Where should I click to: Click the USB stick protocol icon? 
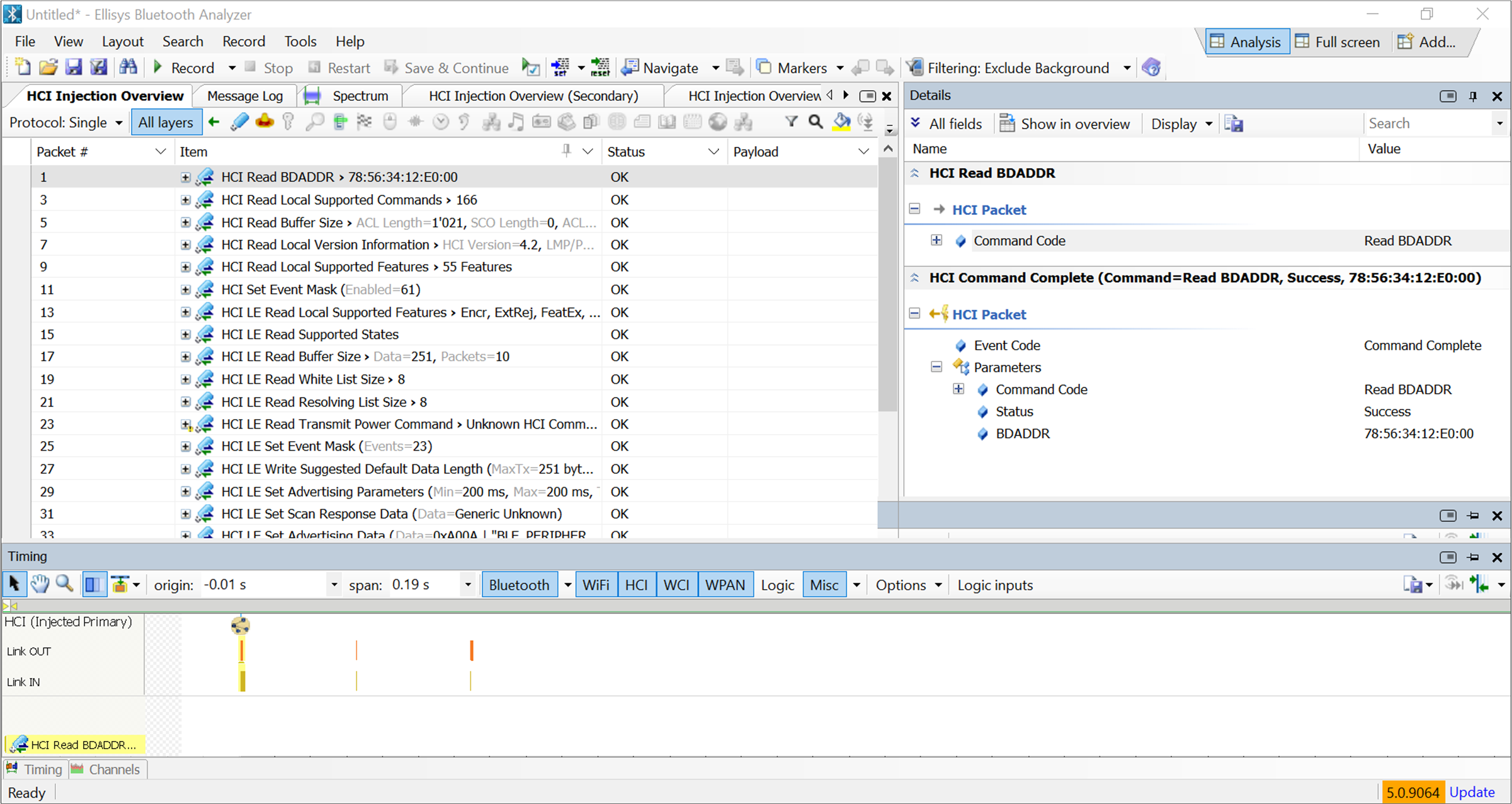[239, 122]
